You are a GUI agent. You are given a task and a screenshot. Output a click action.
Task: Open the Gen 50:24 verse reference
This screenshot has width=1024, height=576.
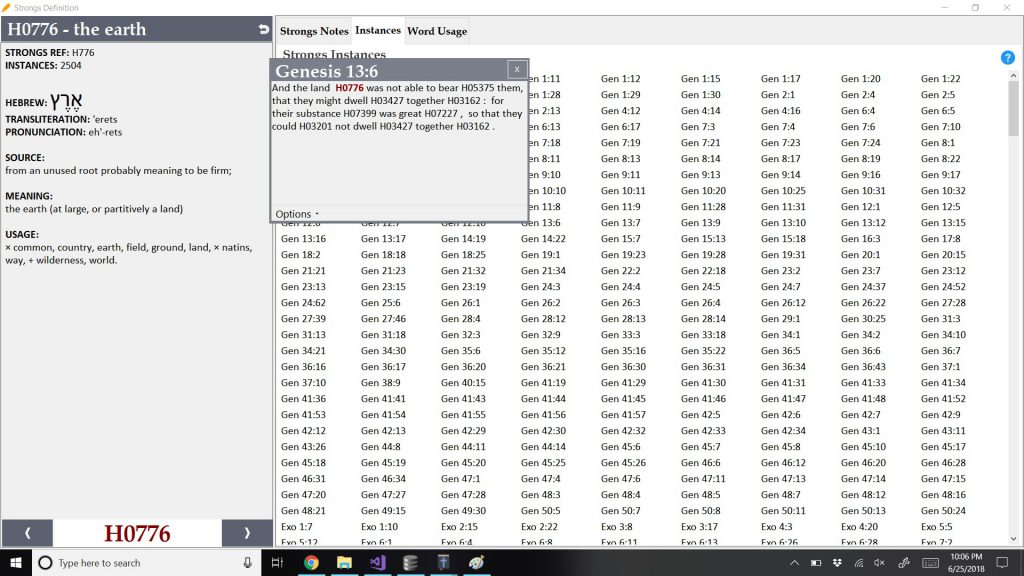click(943, 511)
